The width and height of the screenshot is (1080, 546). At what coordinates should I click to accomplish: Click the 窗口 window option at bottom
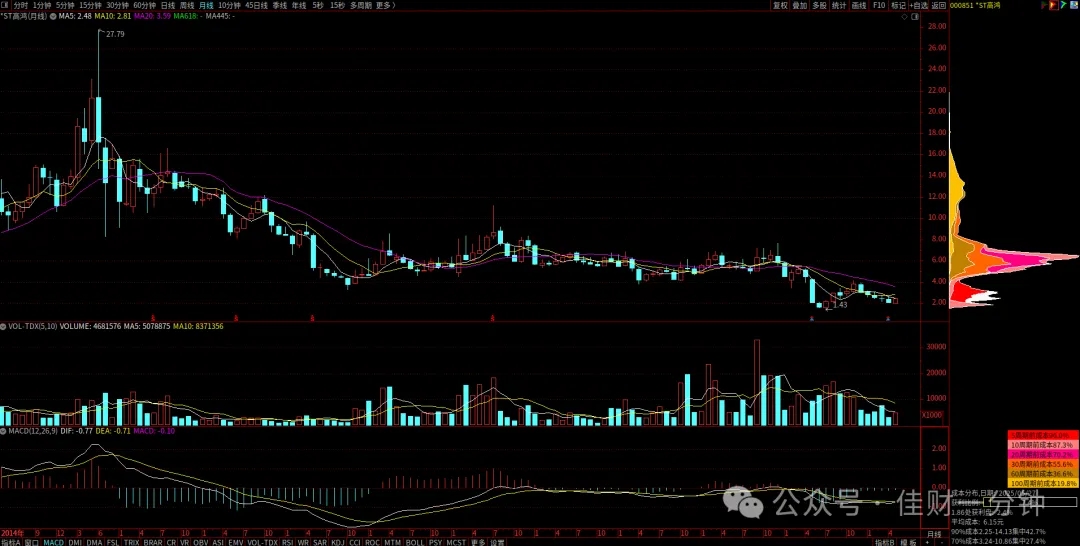pos(32,542)
